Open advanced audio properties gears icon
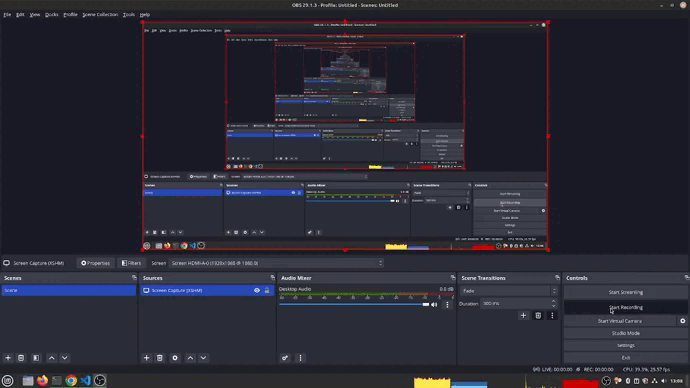690x388 pixels. 285,358
